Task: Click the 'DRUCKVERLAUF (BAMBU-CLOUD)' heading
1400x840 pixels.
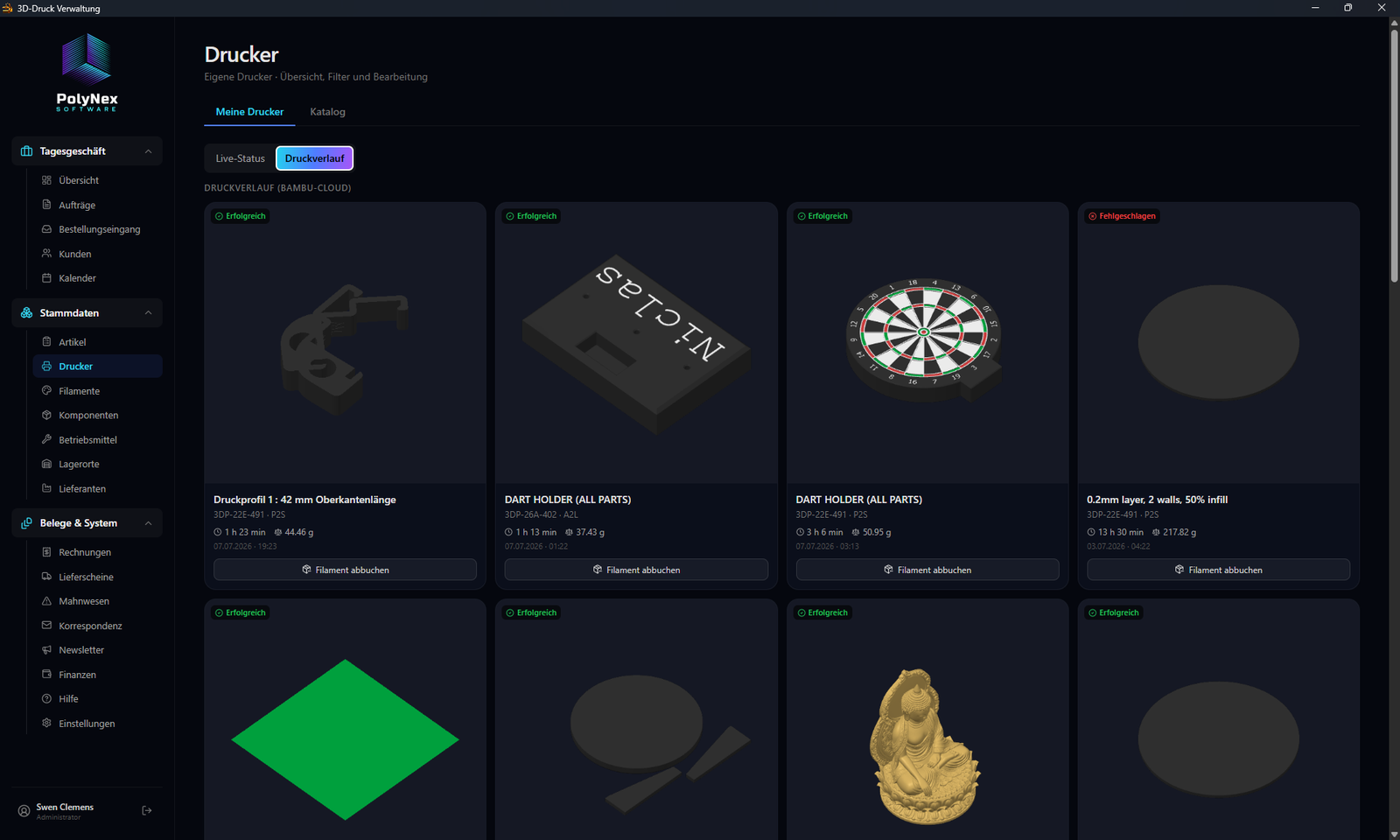Action: point(277,188)
